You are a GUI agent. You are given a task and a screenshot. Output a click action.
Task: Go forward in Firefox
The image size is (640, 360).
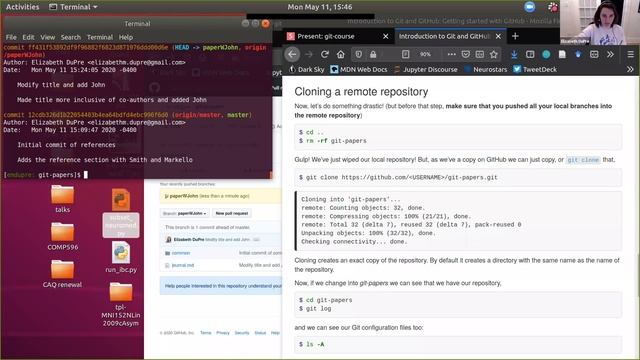(309, 54)
